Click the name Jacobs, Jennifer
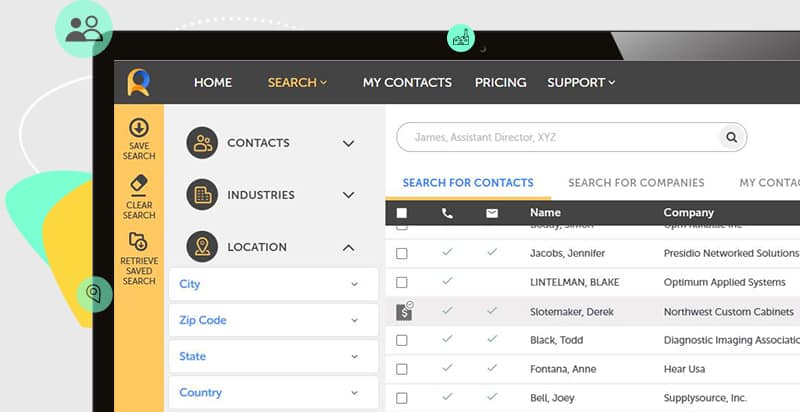The height and width of the screenshot is (412, 800). [567, 253]
